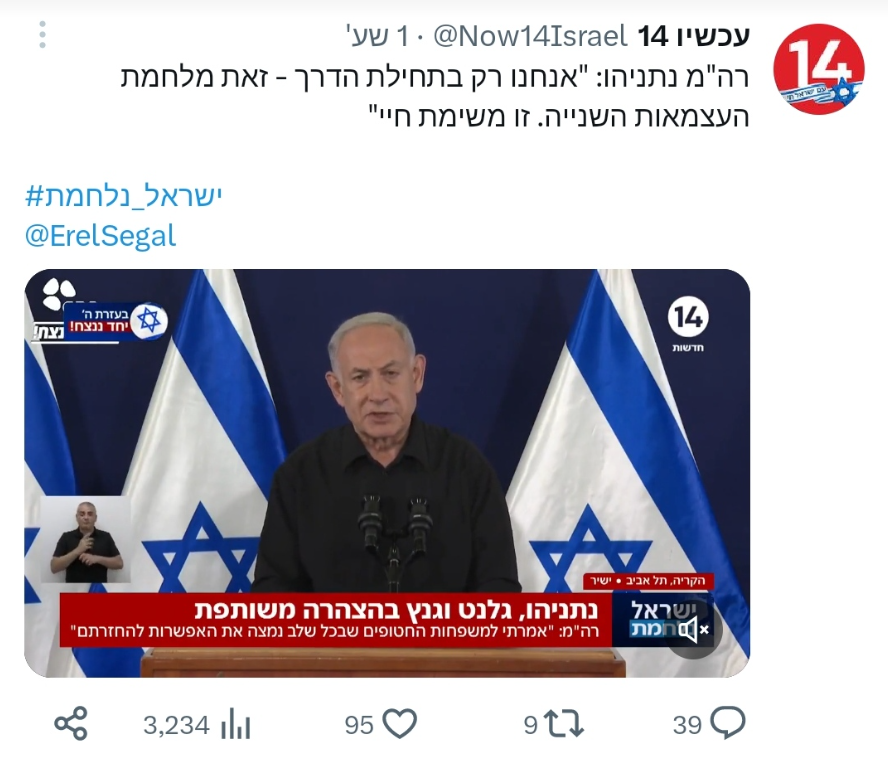Click the sign language interpreter inset
The image size is (888, 766).
pyautogui.click(x=86, y=541)
